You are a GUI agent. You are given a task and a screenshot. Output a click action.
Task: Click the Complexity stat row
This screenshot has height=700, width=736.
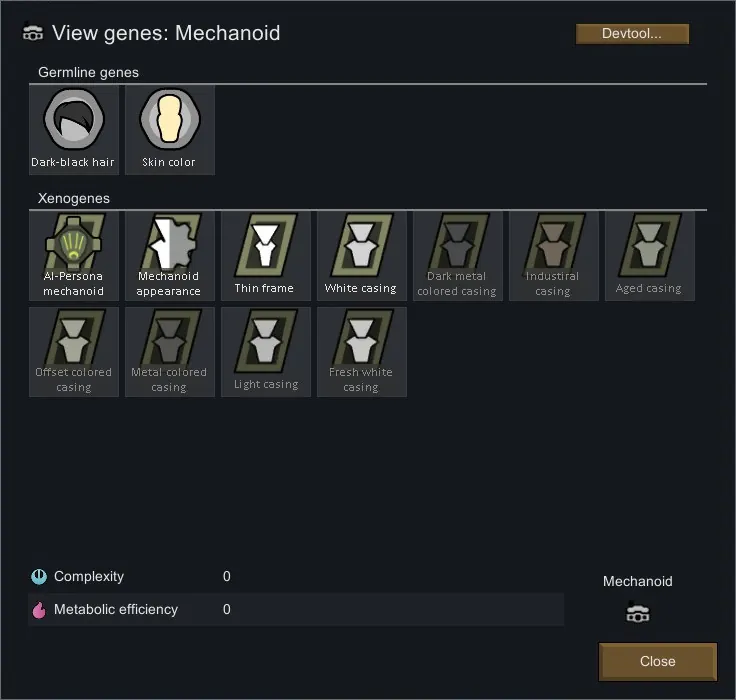coord(296,576)
